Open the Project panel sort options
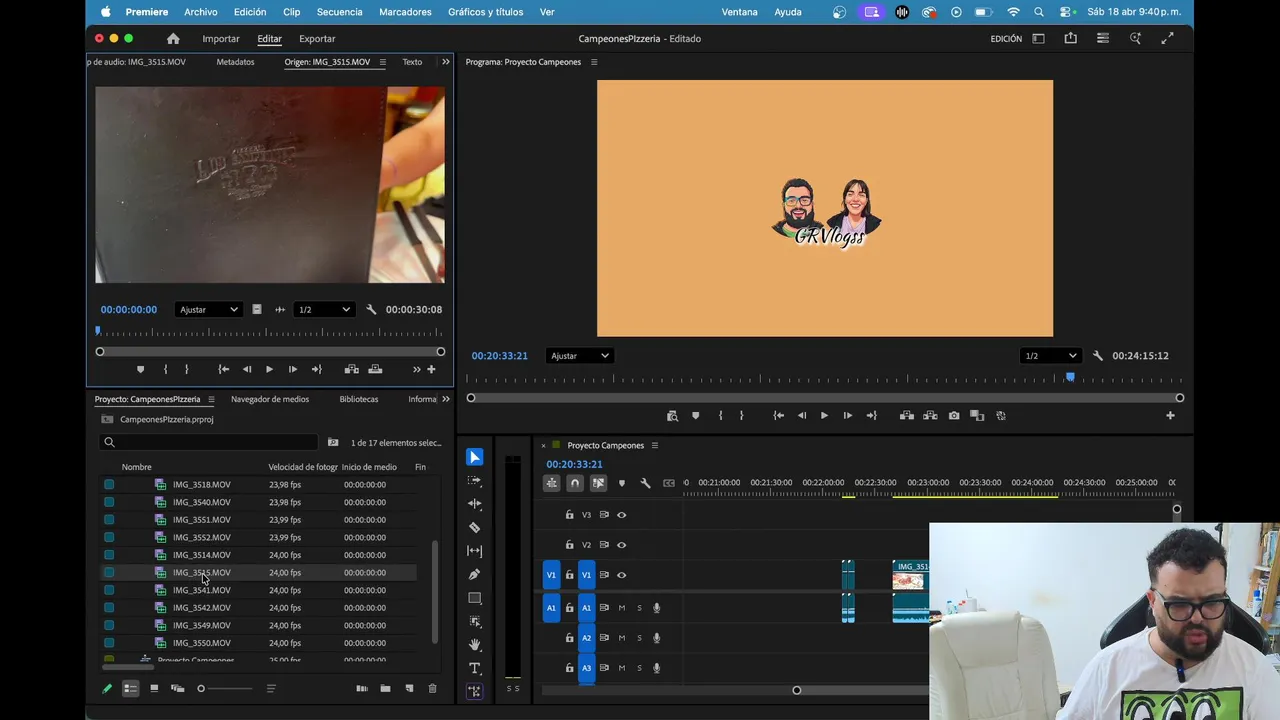Viewport: 1280px width, 720px height. tap(271, 689)
